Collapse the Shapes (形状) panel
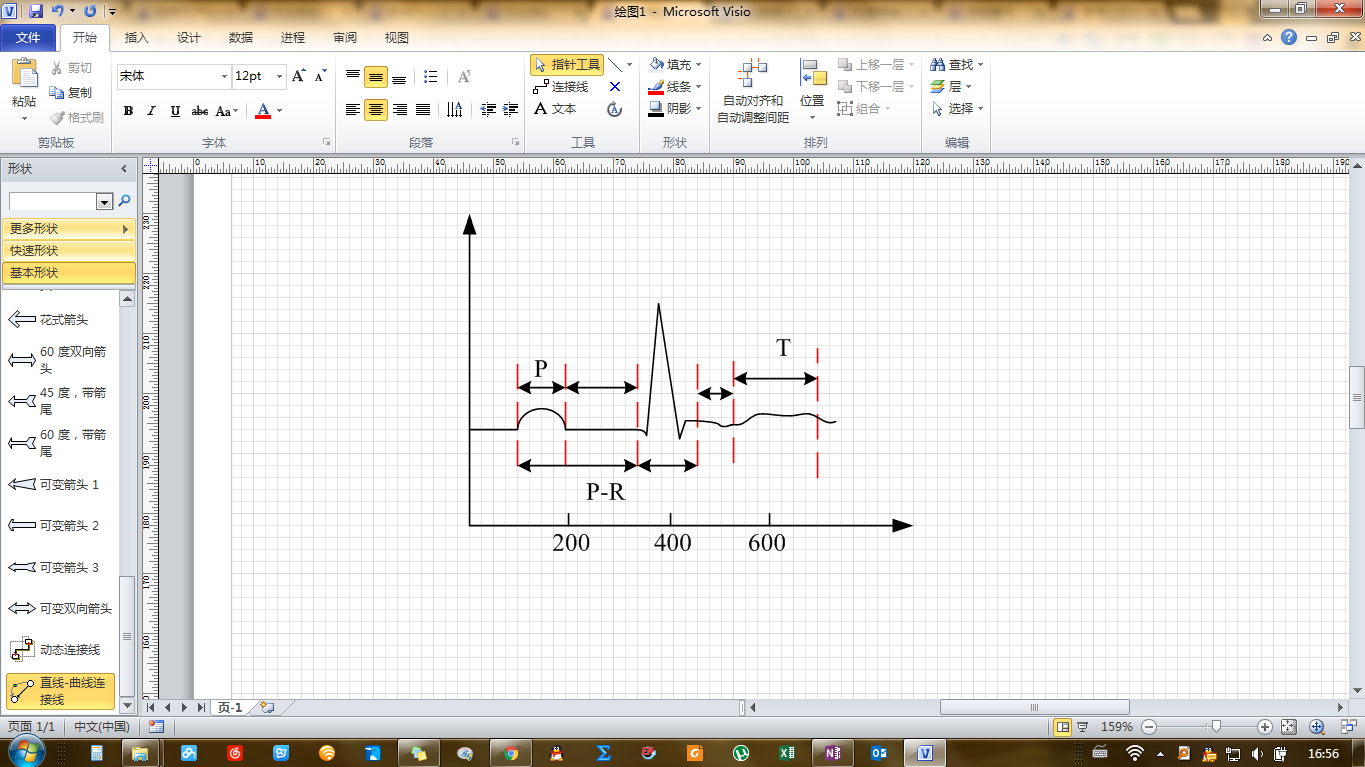The width and height of the screenshot is (1365, 767). click(x=124, y=169)
